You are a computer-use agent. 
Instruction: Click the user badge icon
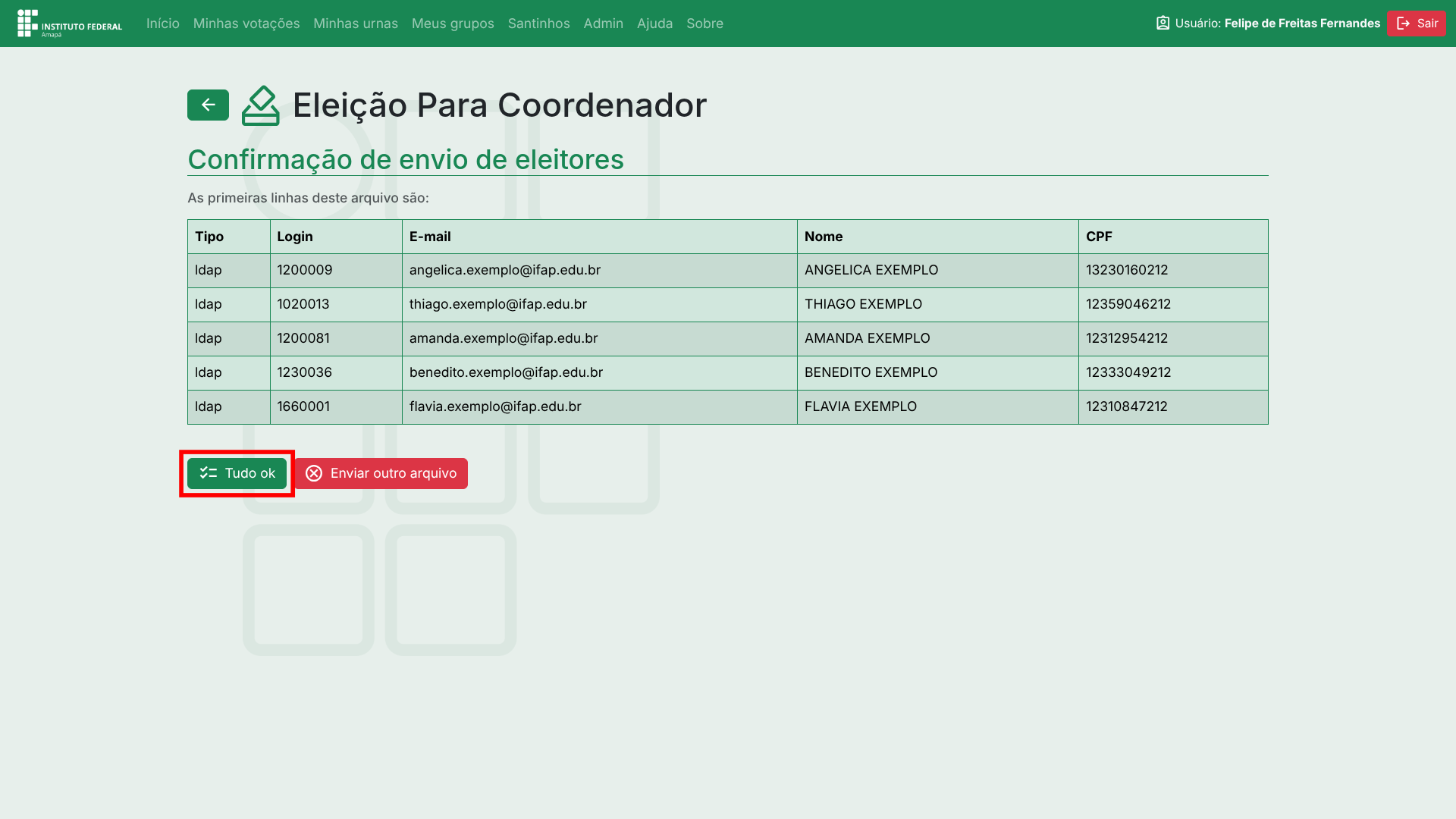coord(1163,24)
